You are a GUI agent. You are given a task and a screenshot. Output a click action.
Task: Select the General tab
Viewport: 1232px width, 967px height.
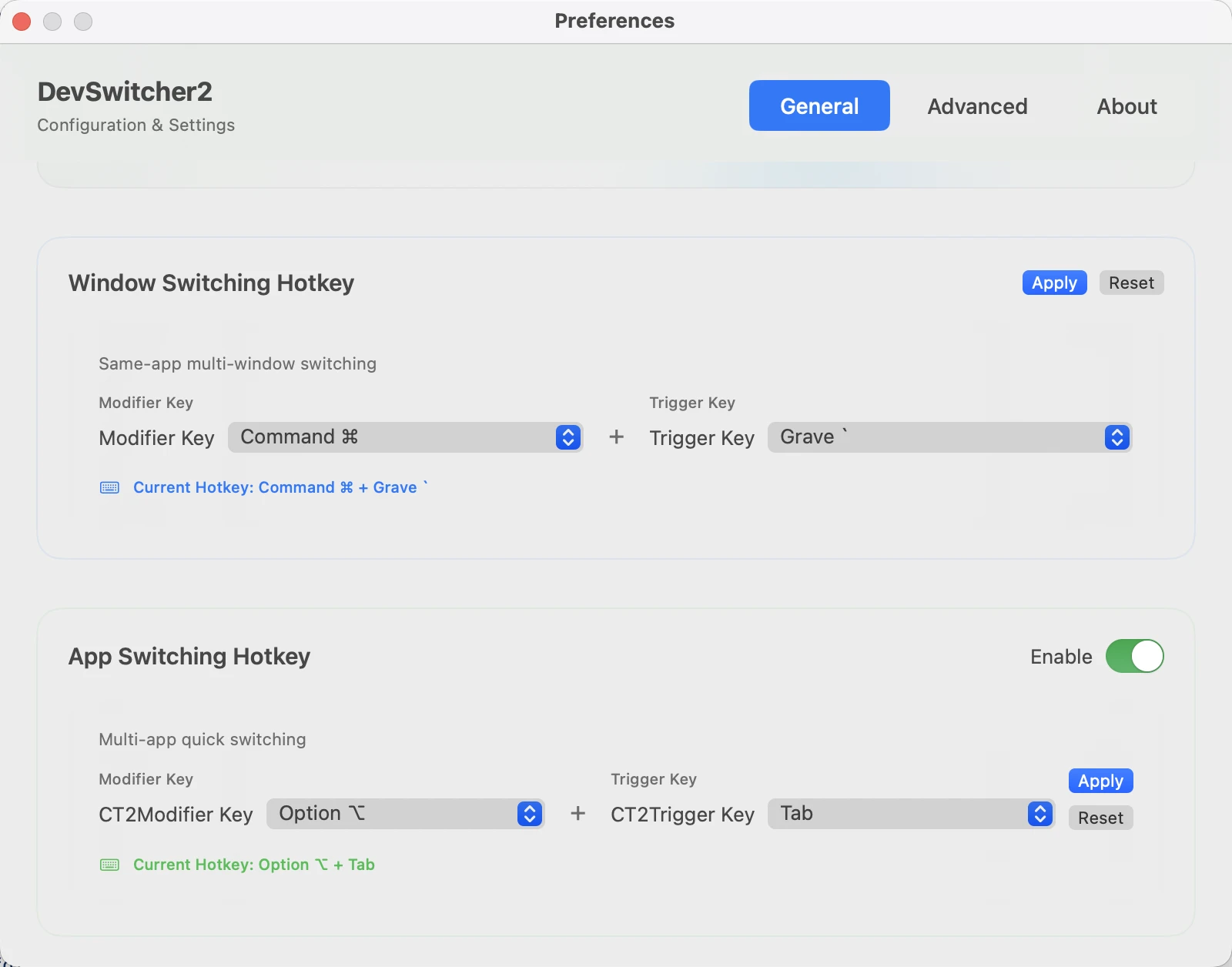coord(819,105)
